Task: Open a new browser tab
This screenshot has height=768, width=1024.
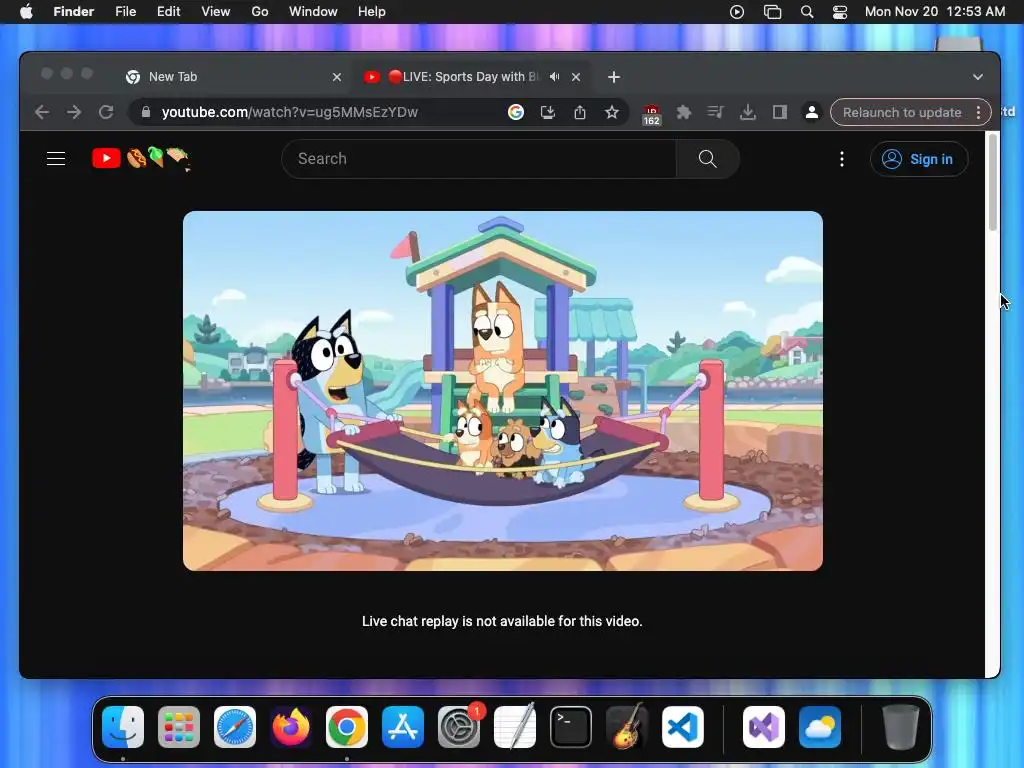Action: [614, 77]
